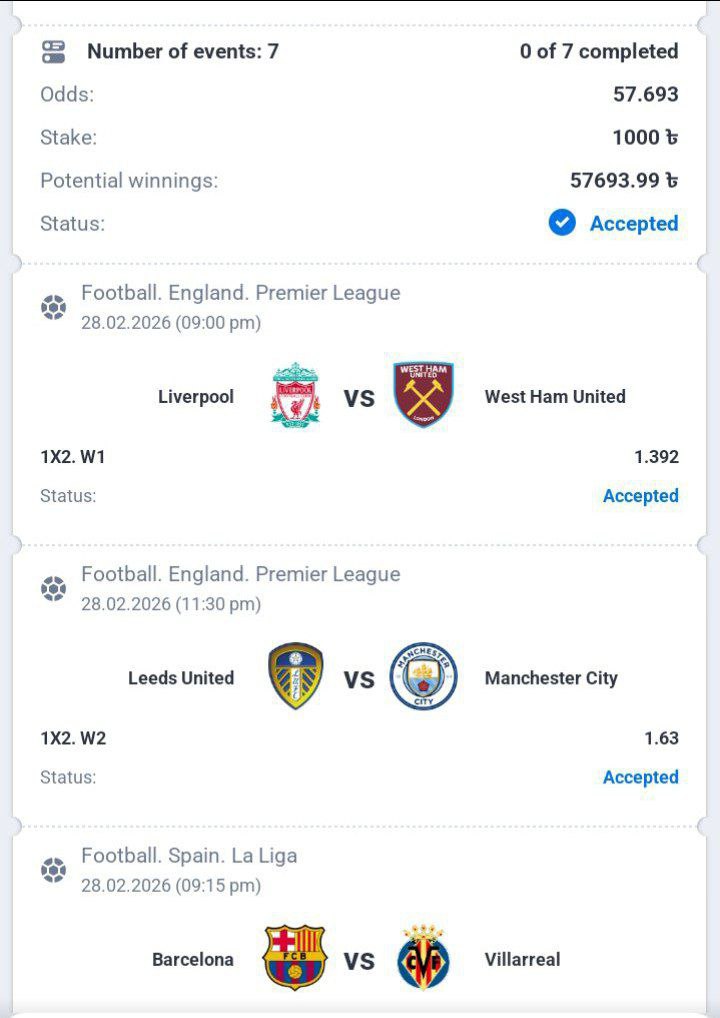Click the Leeds United crest
720x1018 pixels.
click(x=295, y=677)
